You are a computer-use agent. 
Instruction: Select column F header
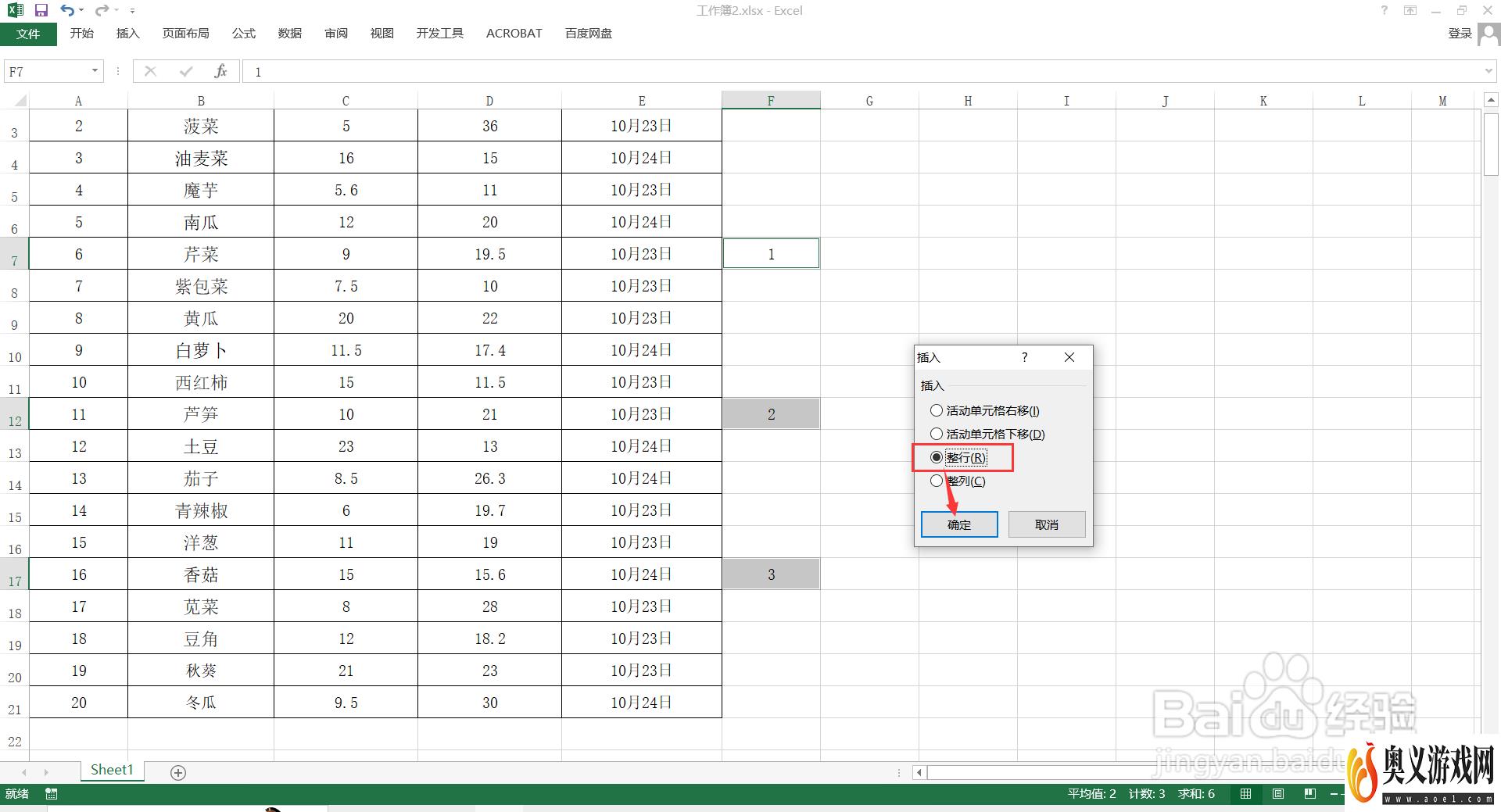[771, 100]
